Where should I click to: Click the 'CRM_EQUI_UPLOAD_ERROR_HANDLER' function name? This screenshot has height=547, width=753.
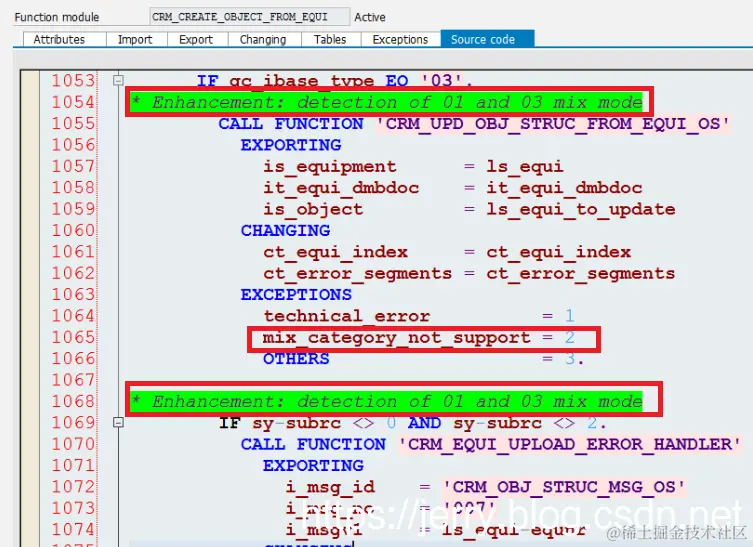coord(570,444)
